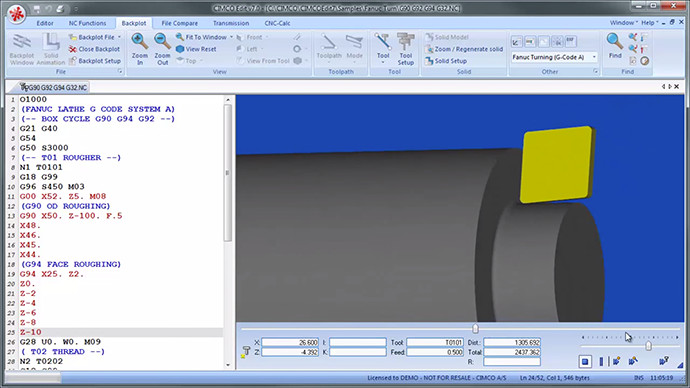
Task: Click the play to next step button
Action: 633,362
